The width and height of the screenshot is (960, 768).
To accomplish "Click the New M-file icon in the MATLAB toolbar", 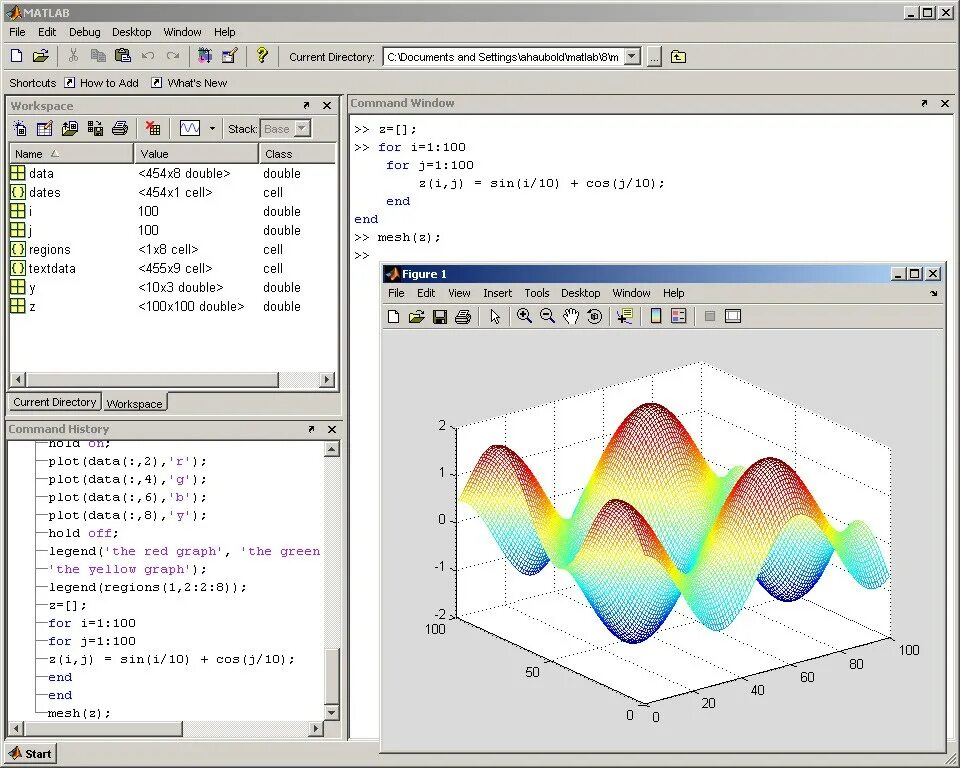I will 17,56.
